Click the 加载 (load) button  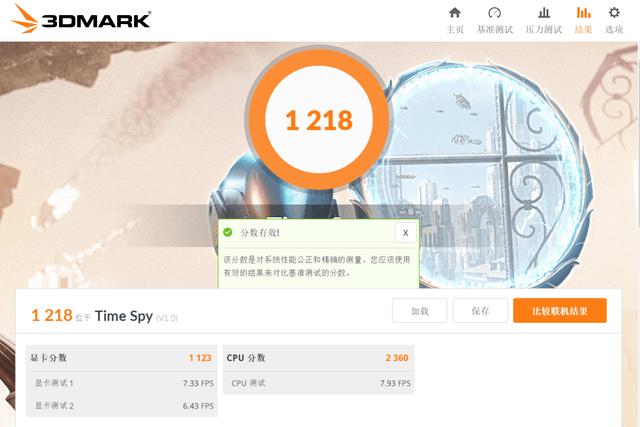pyautogui.click(x=420, y=311)
